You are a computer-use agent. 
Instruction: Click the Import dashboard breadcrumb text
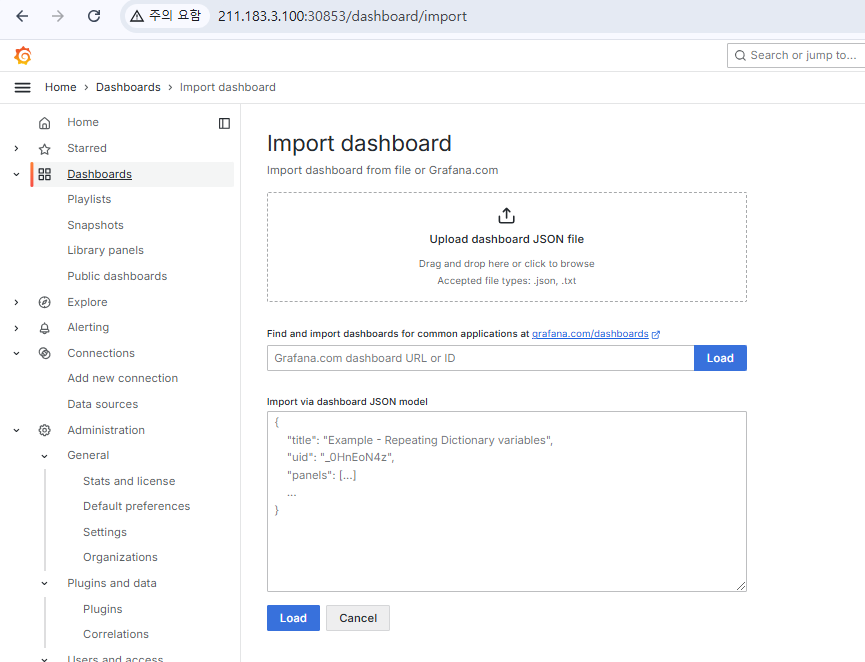tap(227, 87)
